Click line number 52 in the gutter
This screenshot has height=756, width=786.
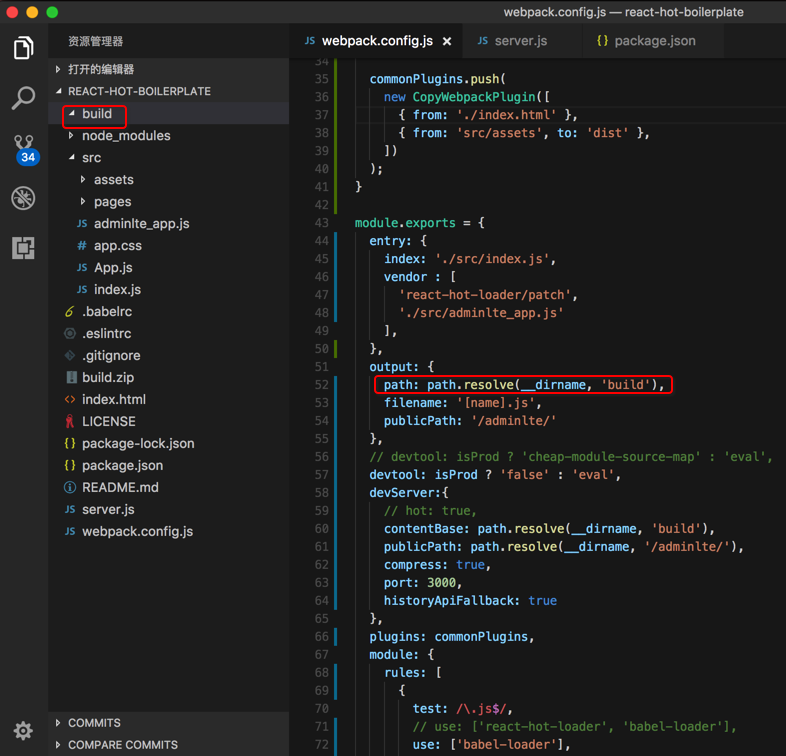click(x=320, y=385)
